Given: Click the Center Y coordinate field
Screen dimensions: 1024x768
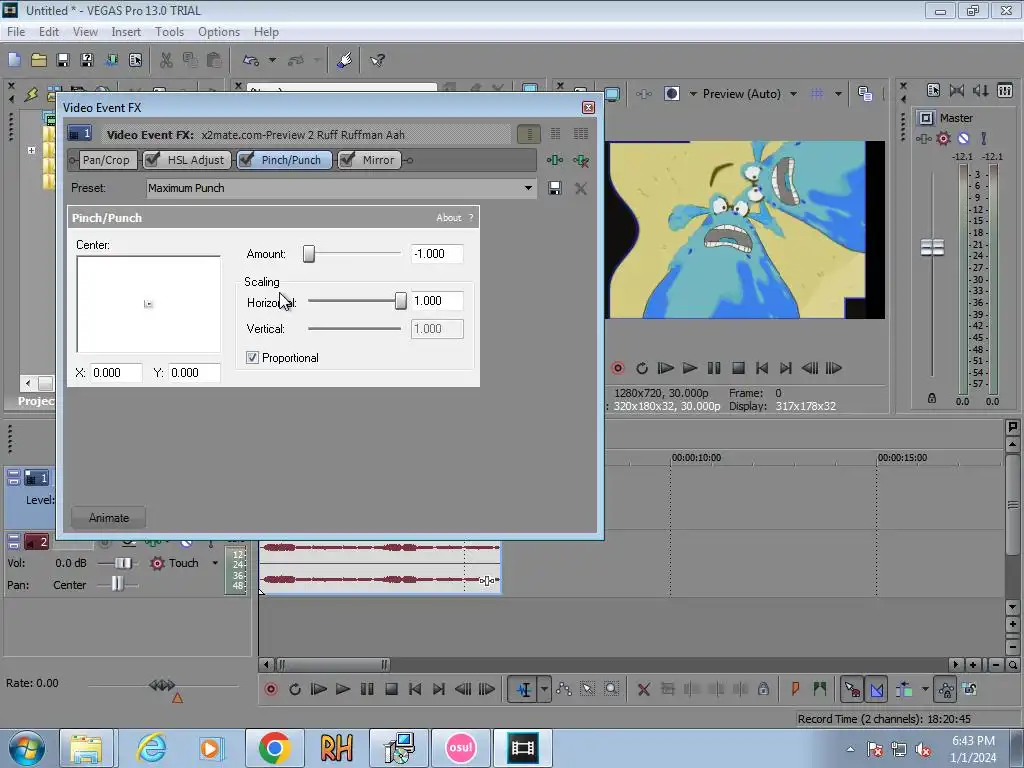Looking at the screenshot, I should 194,373.
